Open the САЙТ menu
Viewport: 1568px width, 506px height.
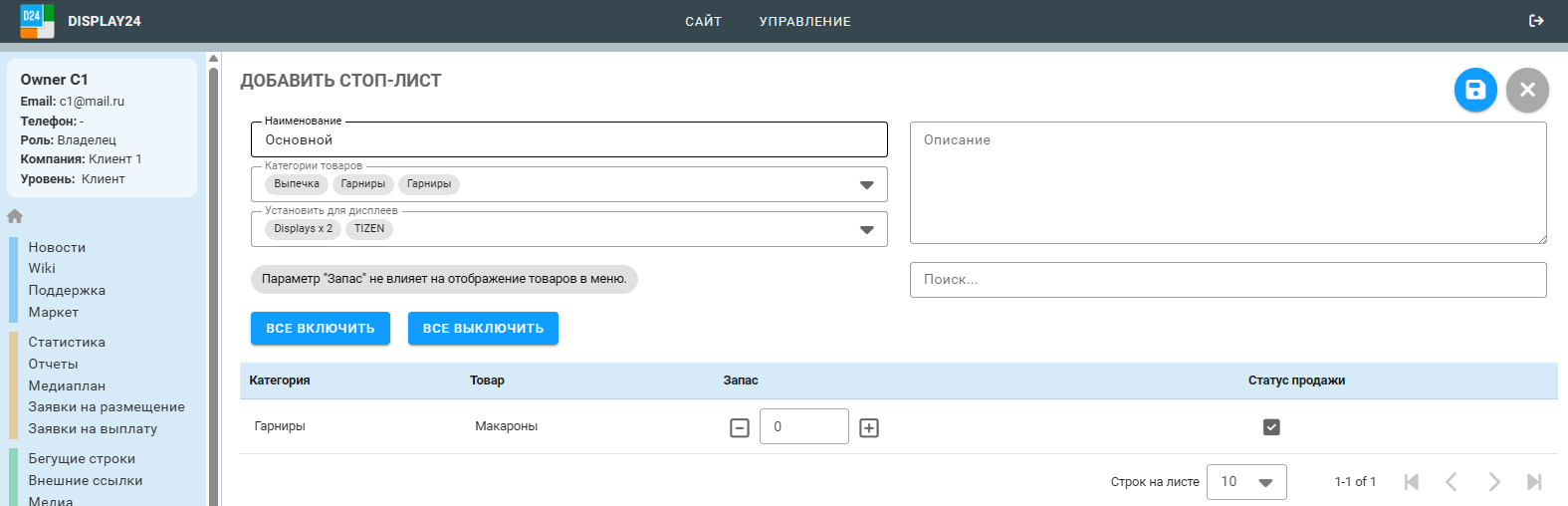coord(703,21)
